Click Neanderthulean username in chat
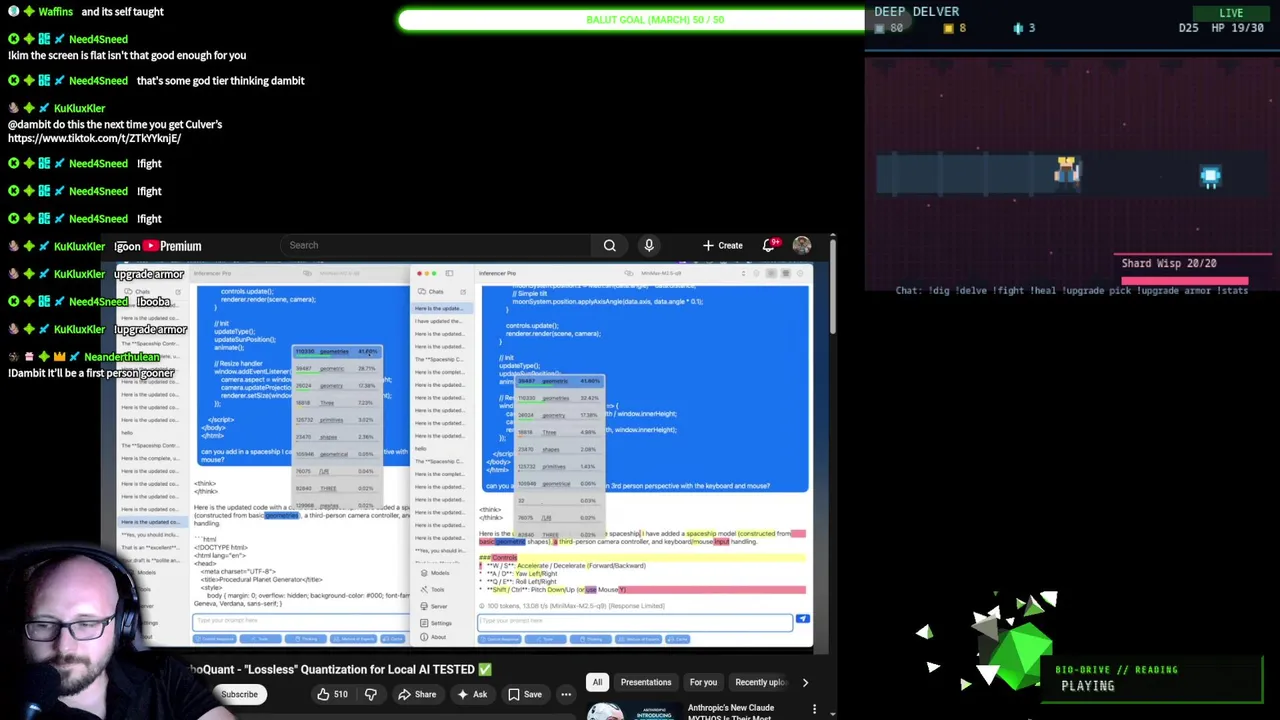 coord(122,357)
